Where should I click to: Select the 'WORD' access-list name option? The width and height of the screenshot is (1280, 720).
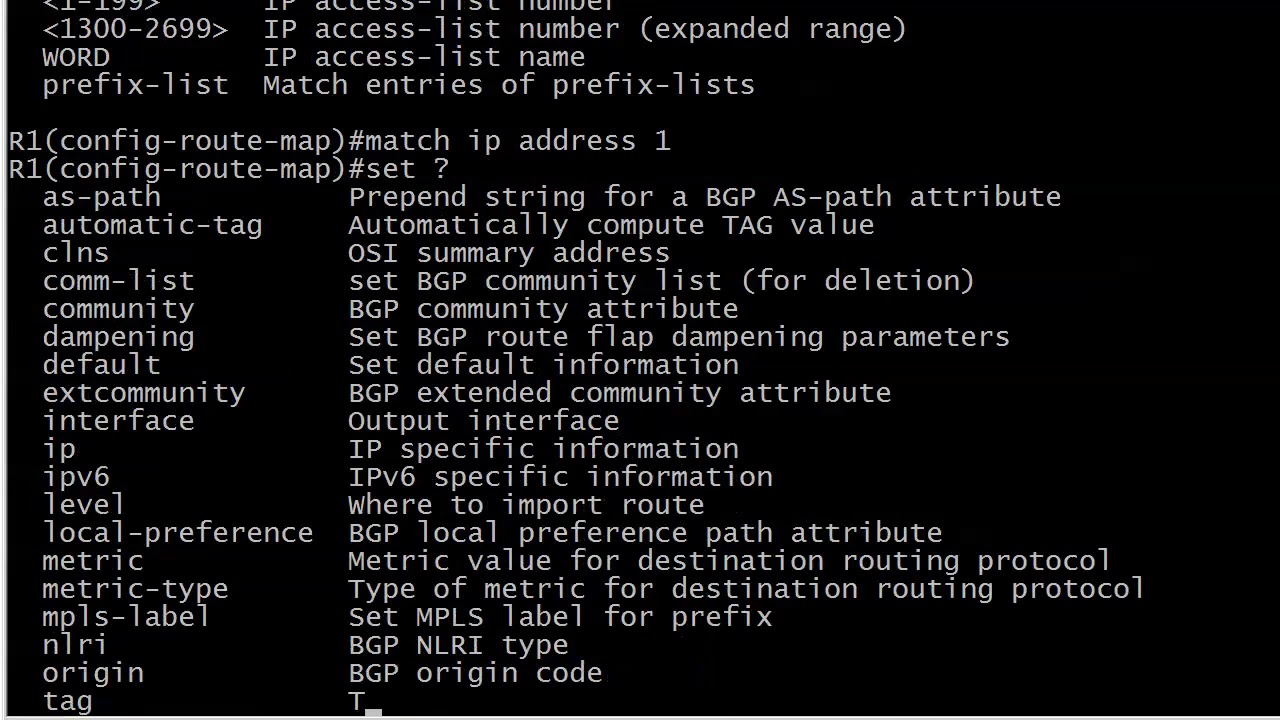[76, 57]
